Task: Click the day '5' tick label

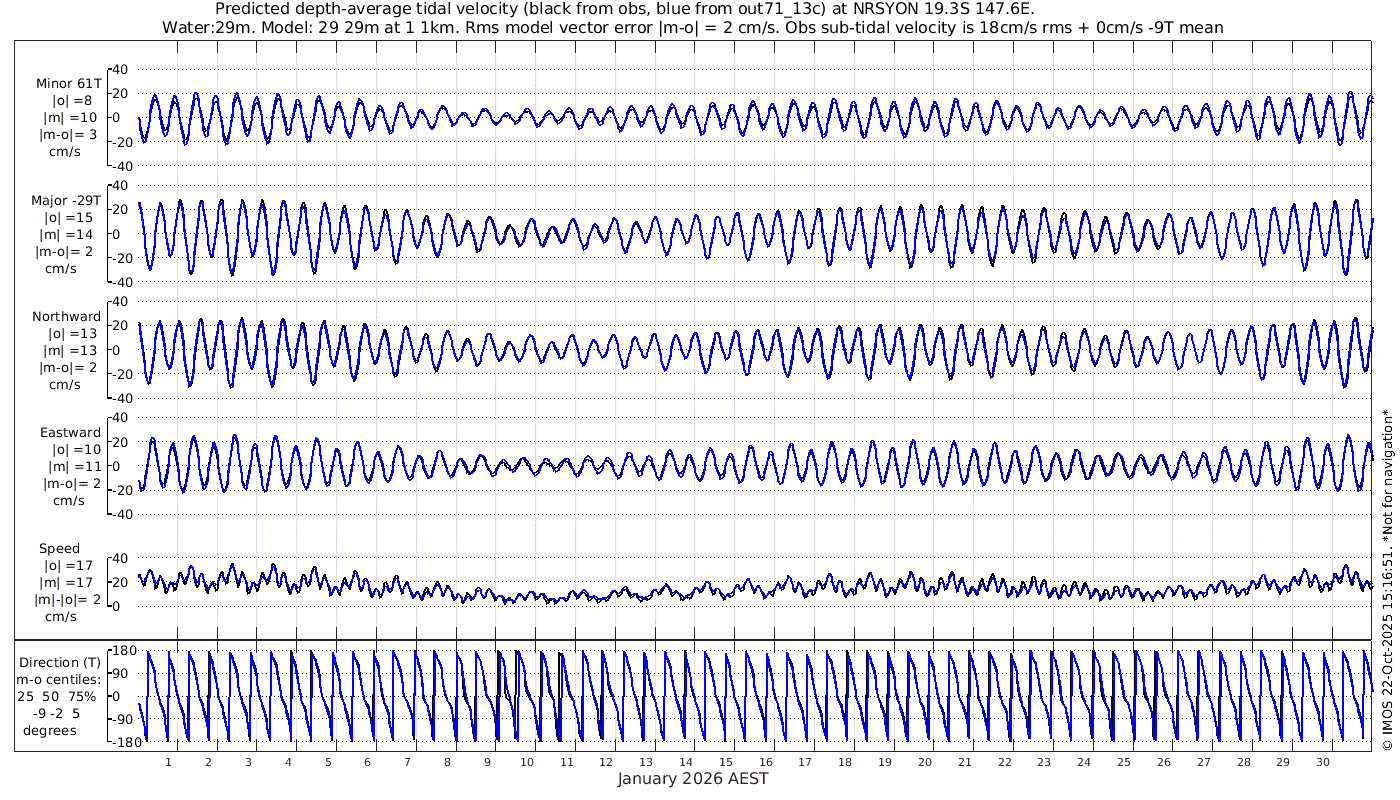Action: (x=328, y=762)
